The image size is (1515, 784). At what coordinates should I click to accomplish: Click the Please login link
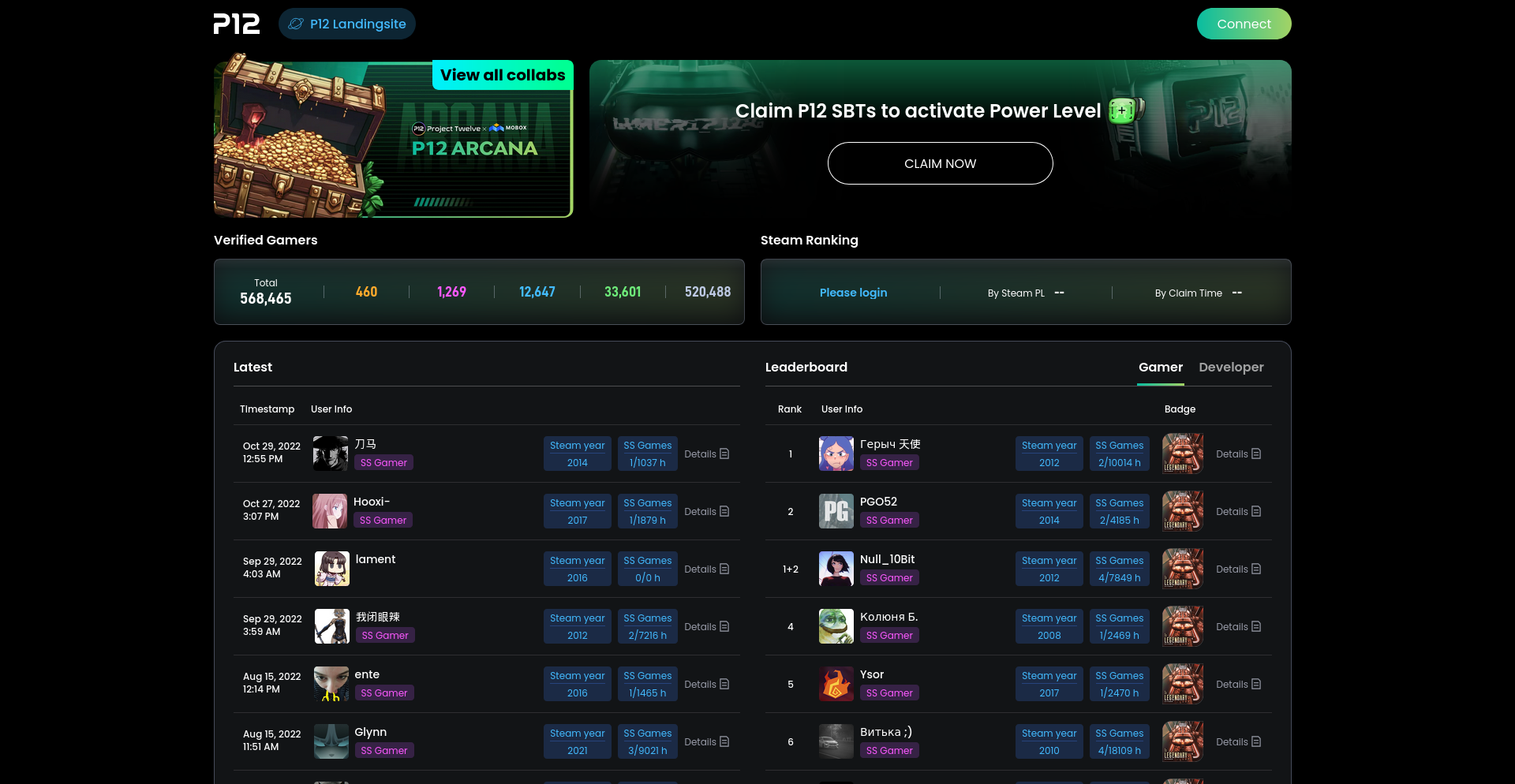coord(853,293)
